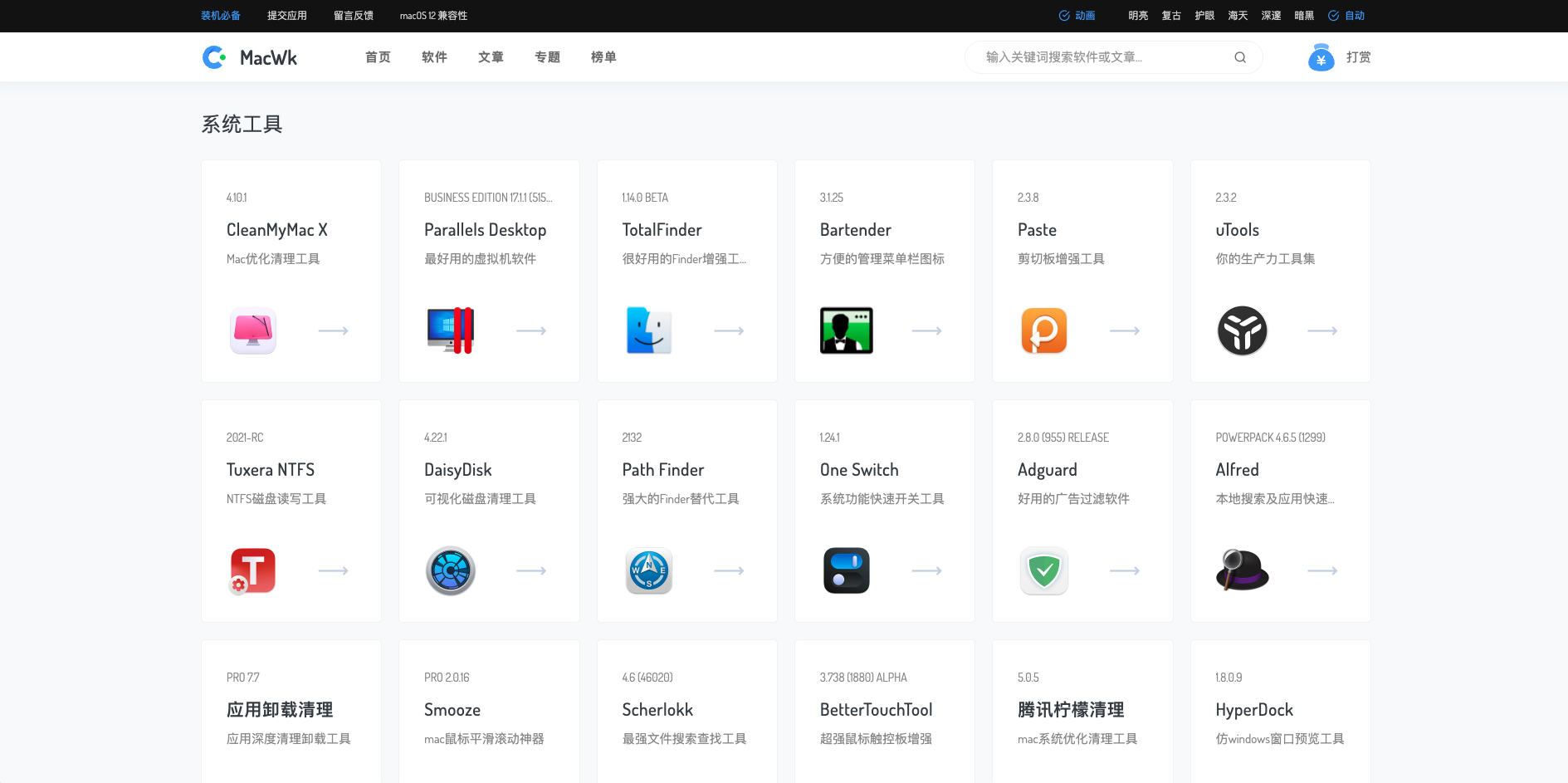Open the uTools app icon
This screenshot has height=783, width=1568.
pyautogui.click(x=1242, y=330)
